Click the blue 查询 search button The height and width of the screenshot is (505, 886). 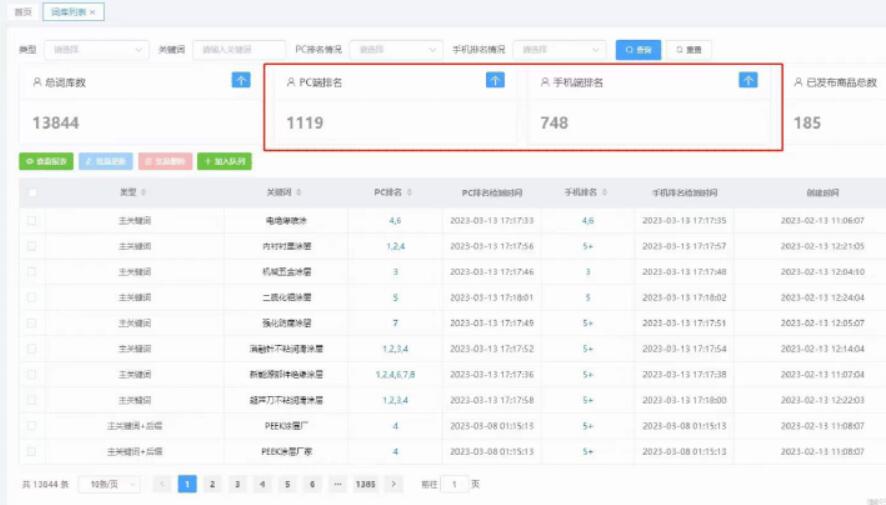pos(638,49)
